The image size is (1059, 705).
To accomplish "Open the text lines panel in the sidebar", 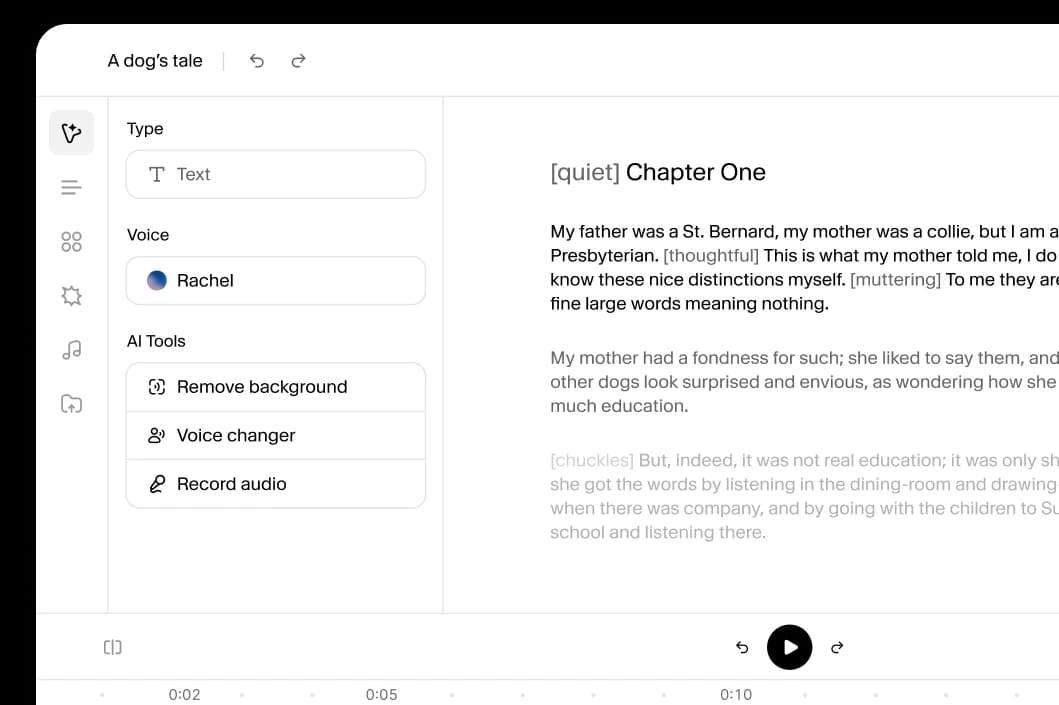I will 70,187.
